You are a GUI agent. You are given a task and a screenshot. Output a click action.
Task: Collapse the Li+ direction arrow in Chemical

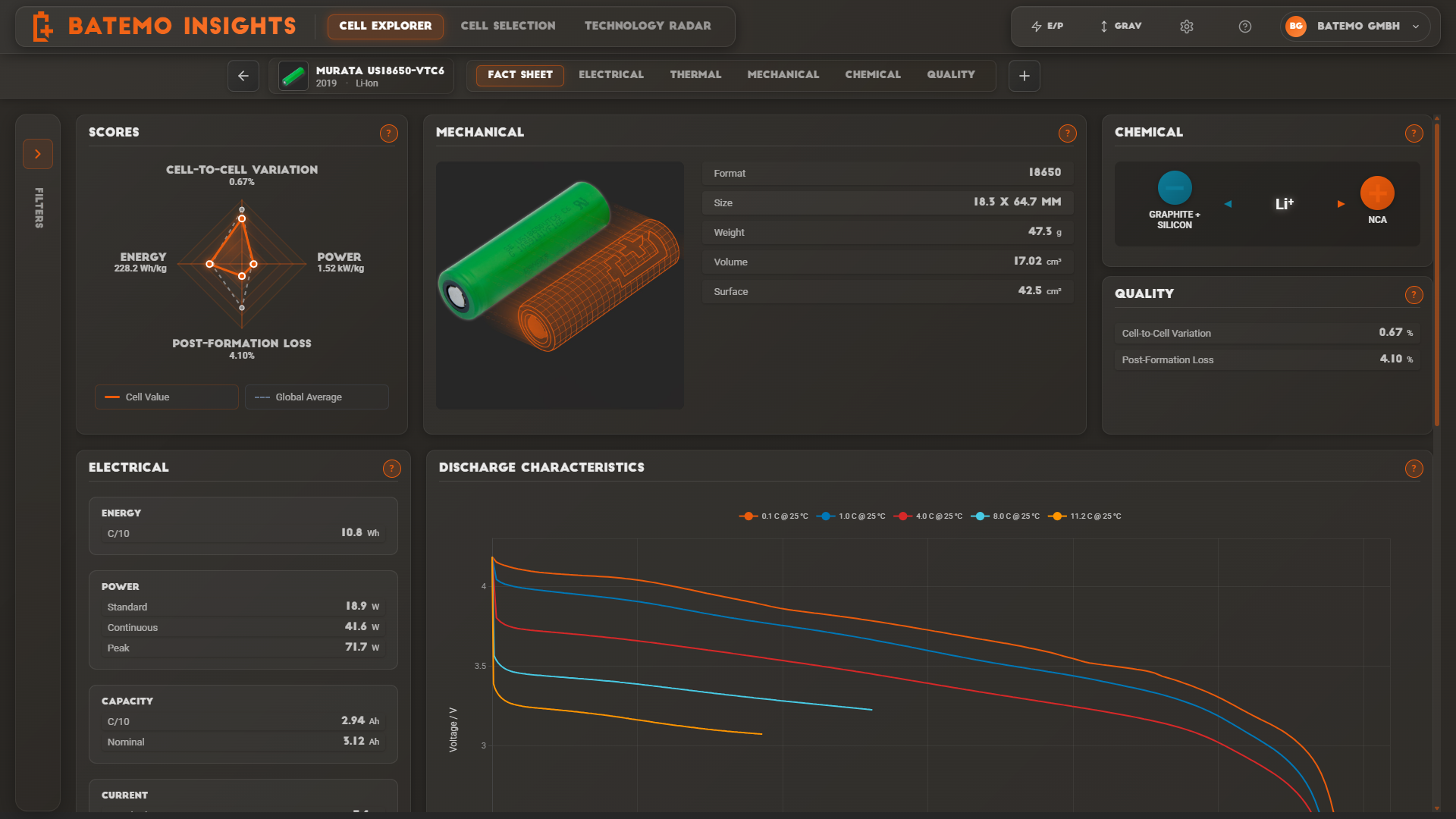coord(1228,203)
